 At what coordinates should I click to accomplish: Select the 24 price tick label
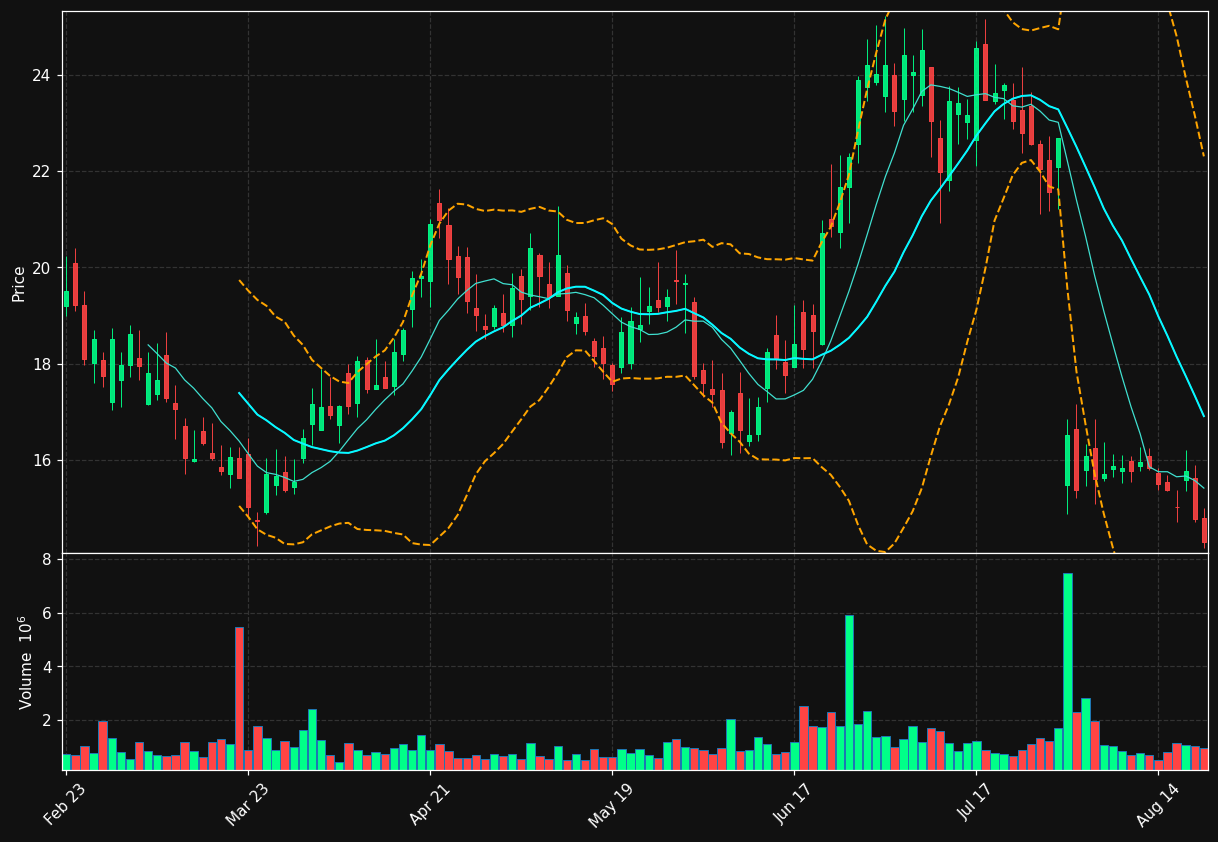(x=41, y=76)
